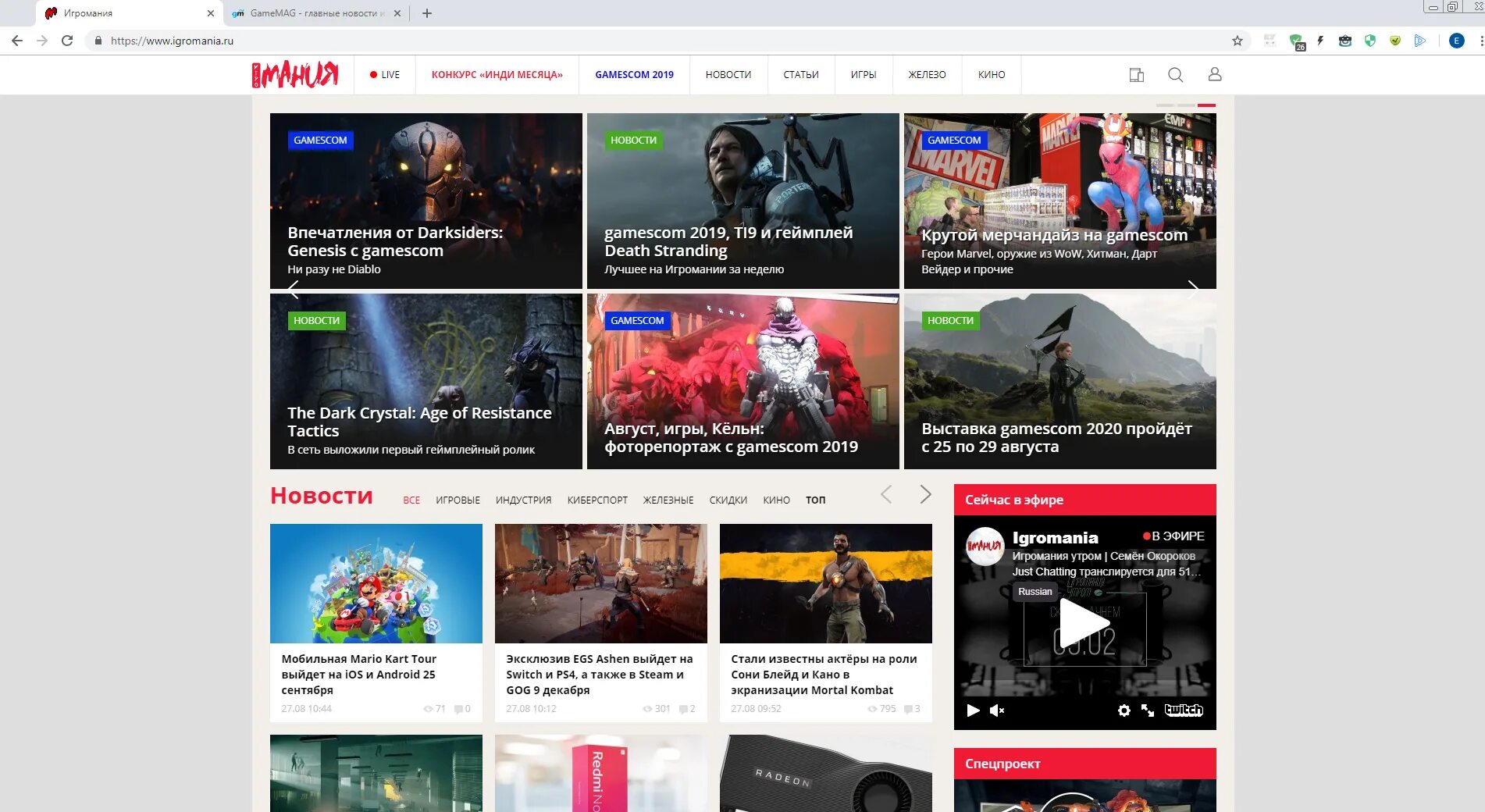Open the НОВОСТИ menu item
Viewport: 1485px width, 812px height.
coord(728,75)
